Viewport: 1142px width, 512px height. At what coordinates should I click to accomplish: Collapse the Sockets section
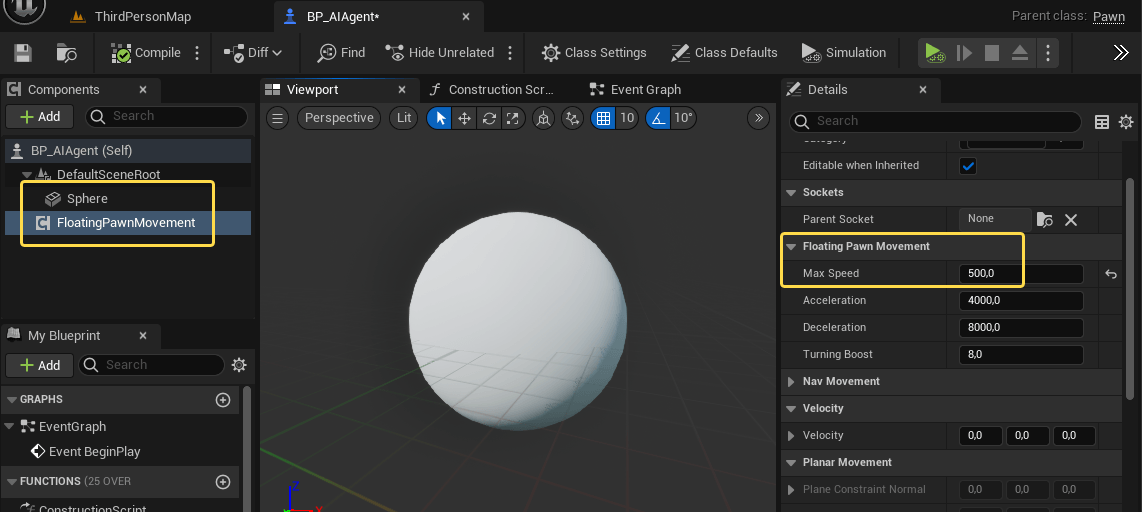[791, 192]
